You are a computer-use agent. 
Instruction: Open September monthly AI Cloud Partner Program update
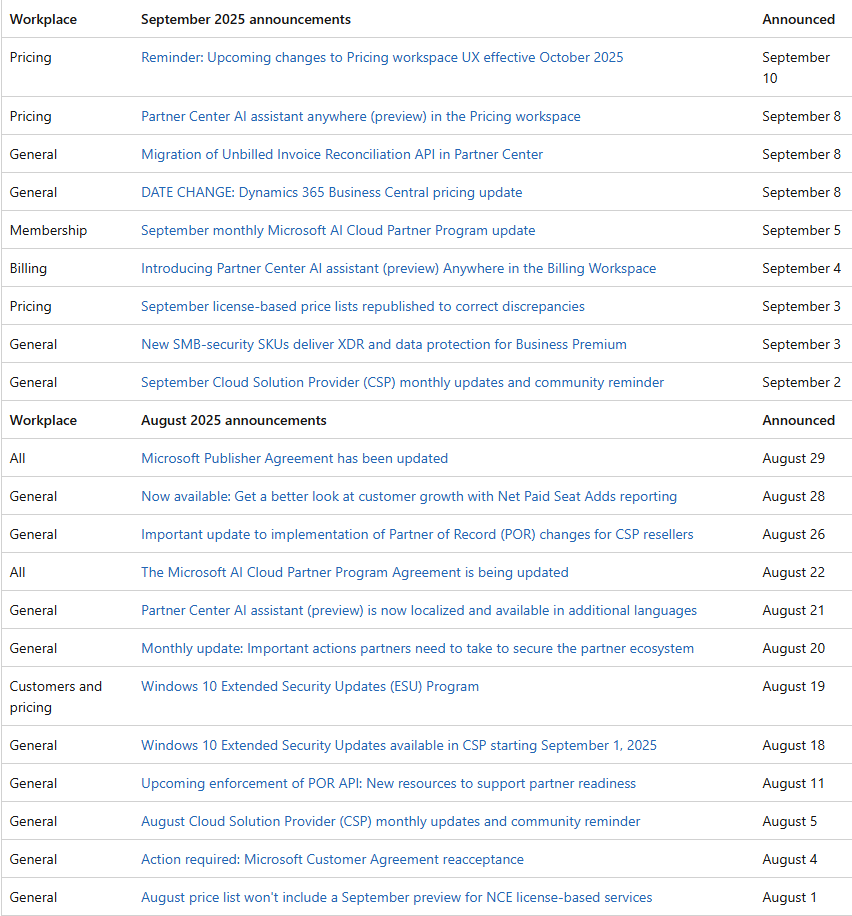(x=338, y=231)
